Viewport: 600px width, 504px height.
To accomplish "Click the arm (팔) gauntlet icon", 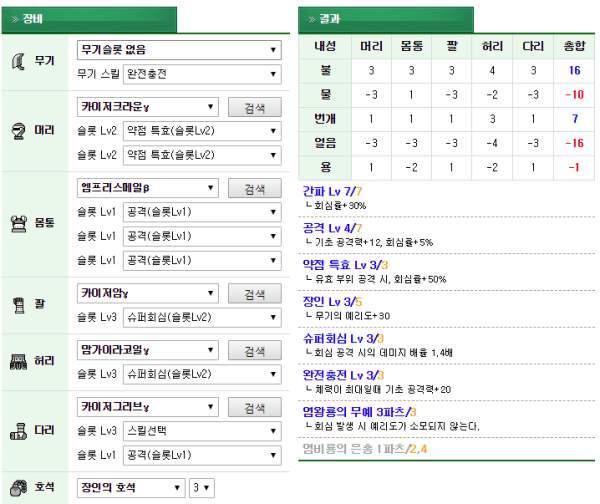I will 18,305.
